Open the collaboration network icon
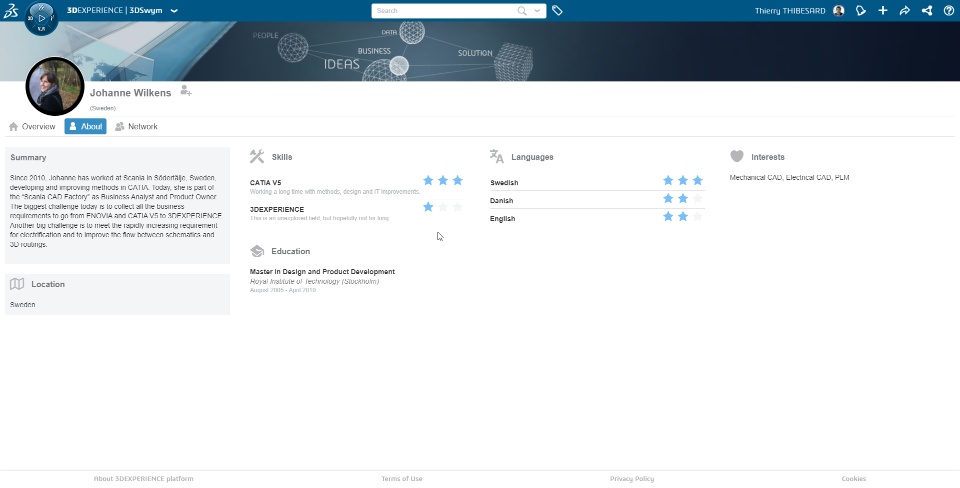This screenshot has height=488, width=960. pos(927,10)
